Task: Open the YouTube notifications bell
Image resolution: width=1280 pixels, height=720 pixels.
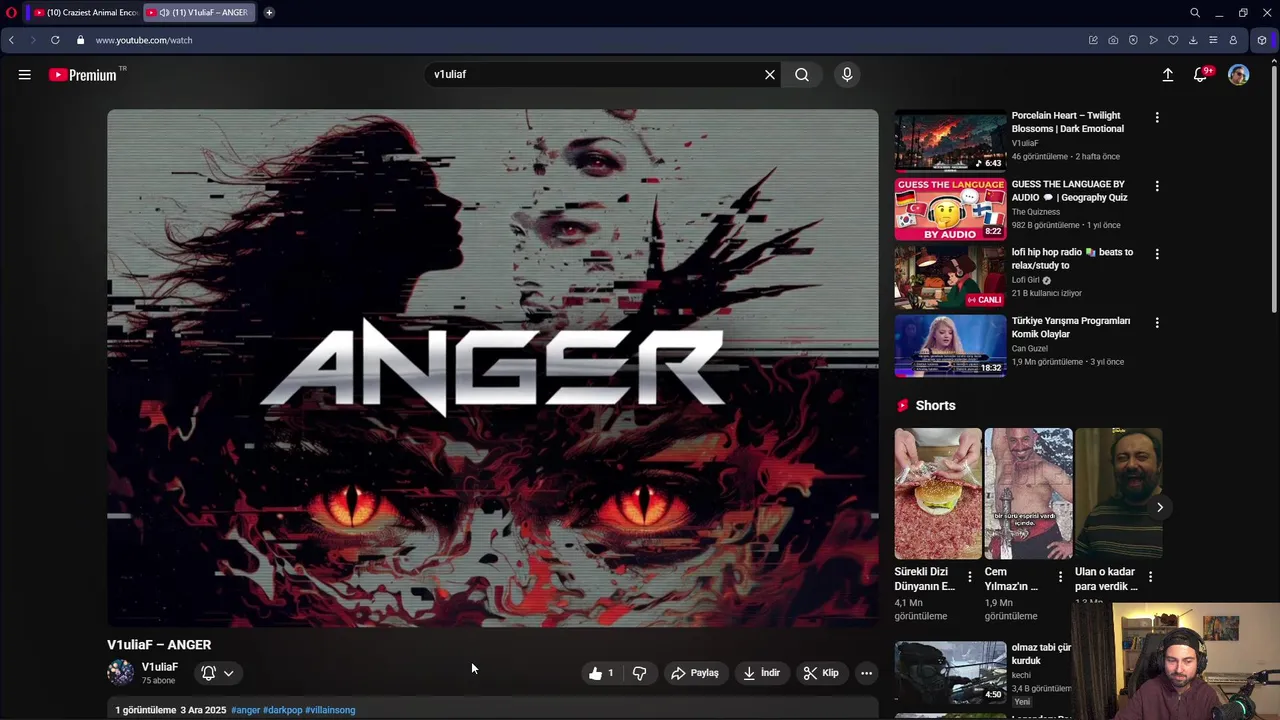Action: click(1201, 75)
